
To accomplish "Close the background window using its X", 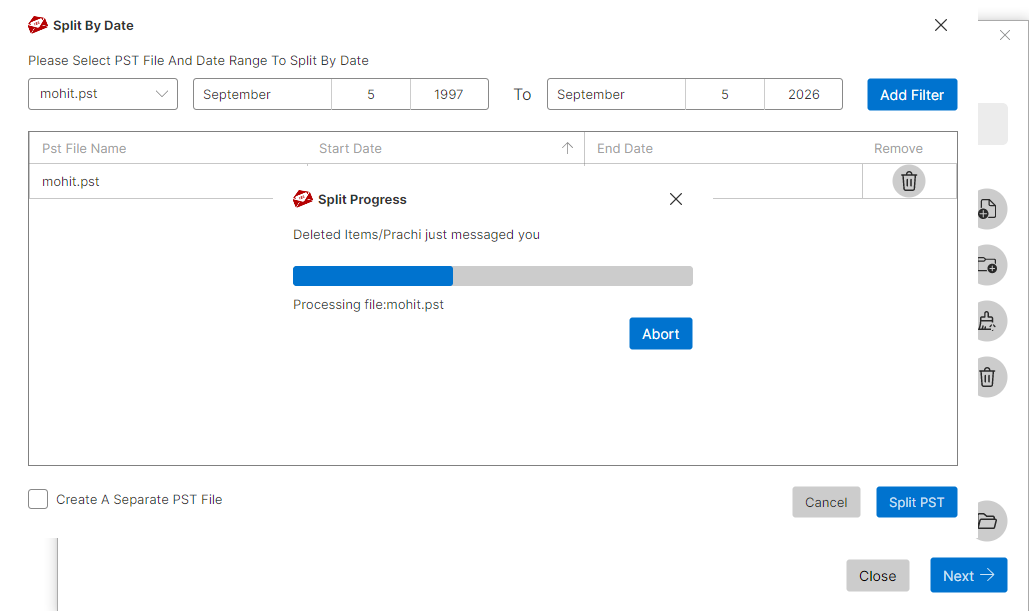I will [x=1005, y=35].
